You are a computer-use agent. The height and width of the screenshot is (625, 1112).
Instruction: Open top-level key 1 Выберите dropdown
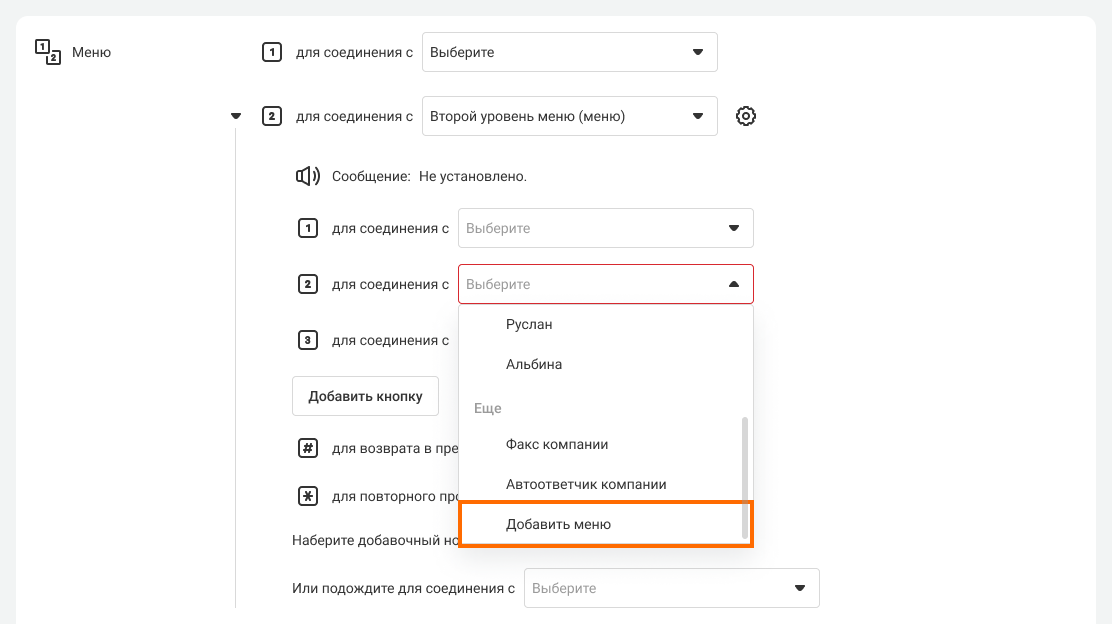569,52
